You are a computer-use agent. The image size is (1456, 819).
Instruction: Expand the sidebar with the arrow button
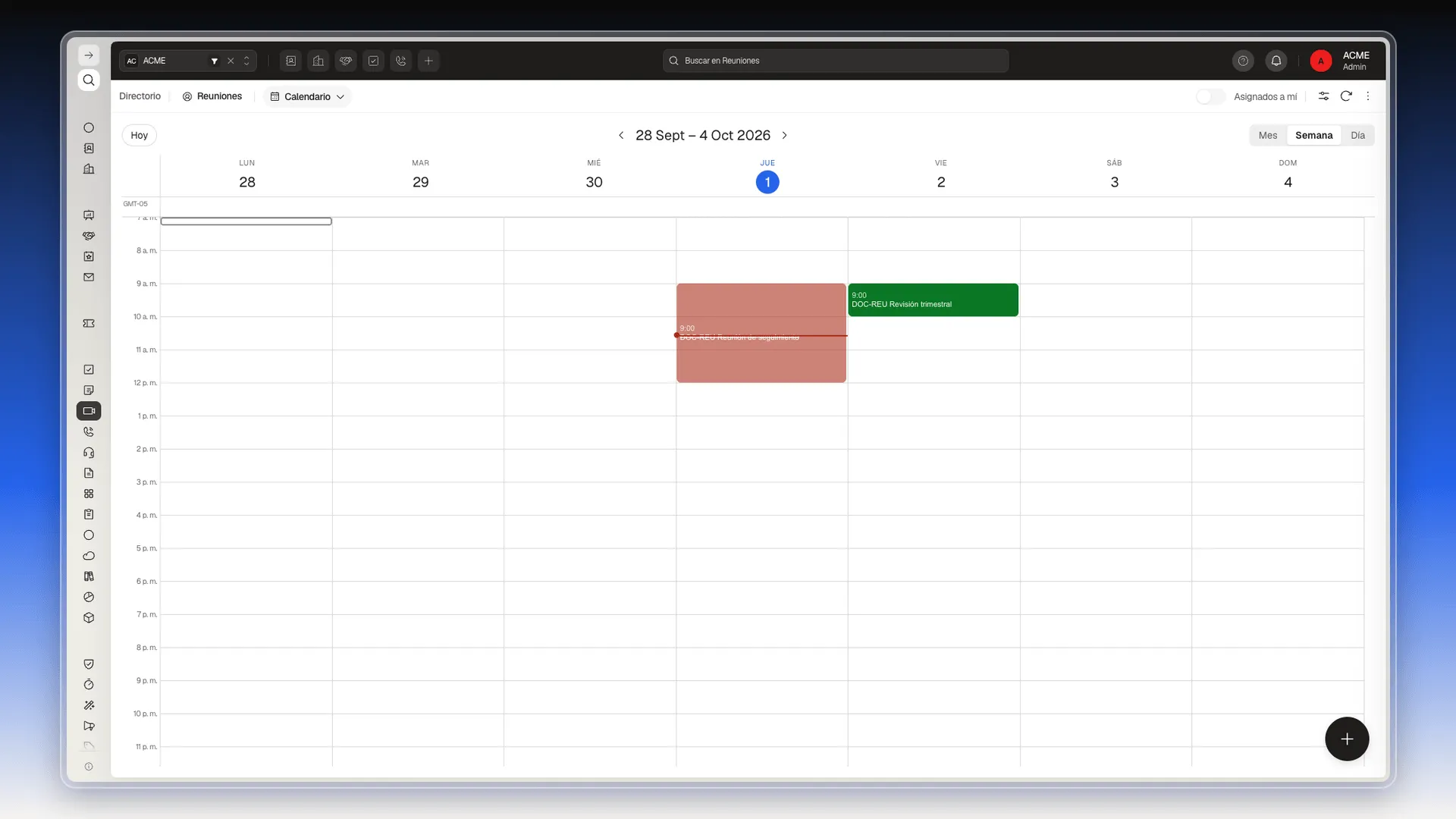click(x=89, y=55)
